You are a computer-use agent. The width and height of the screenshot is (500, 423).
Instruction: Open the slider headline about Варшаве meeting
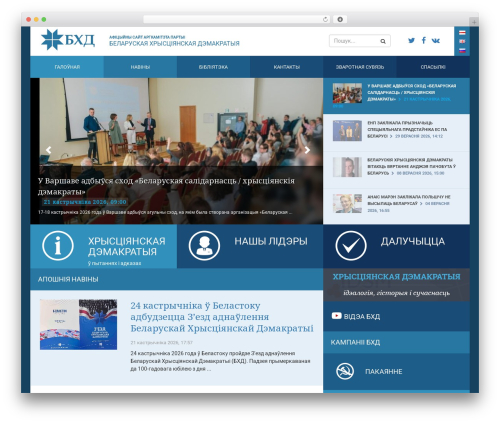point(166,186)
